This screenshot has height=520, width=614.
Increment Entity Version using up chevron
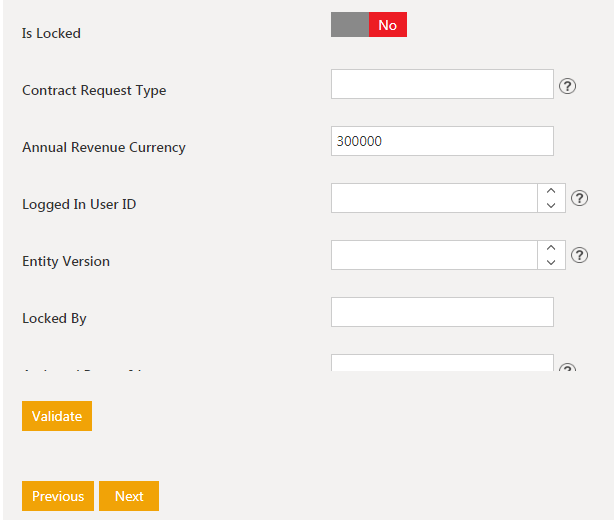551,248
